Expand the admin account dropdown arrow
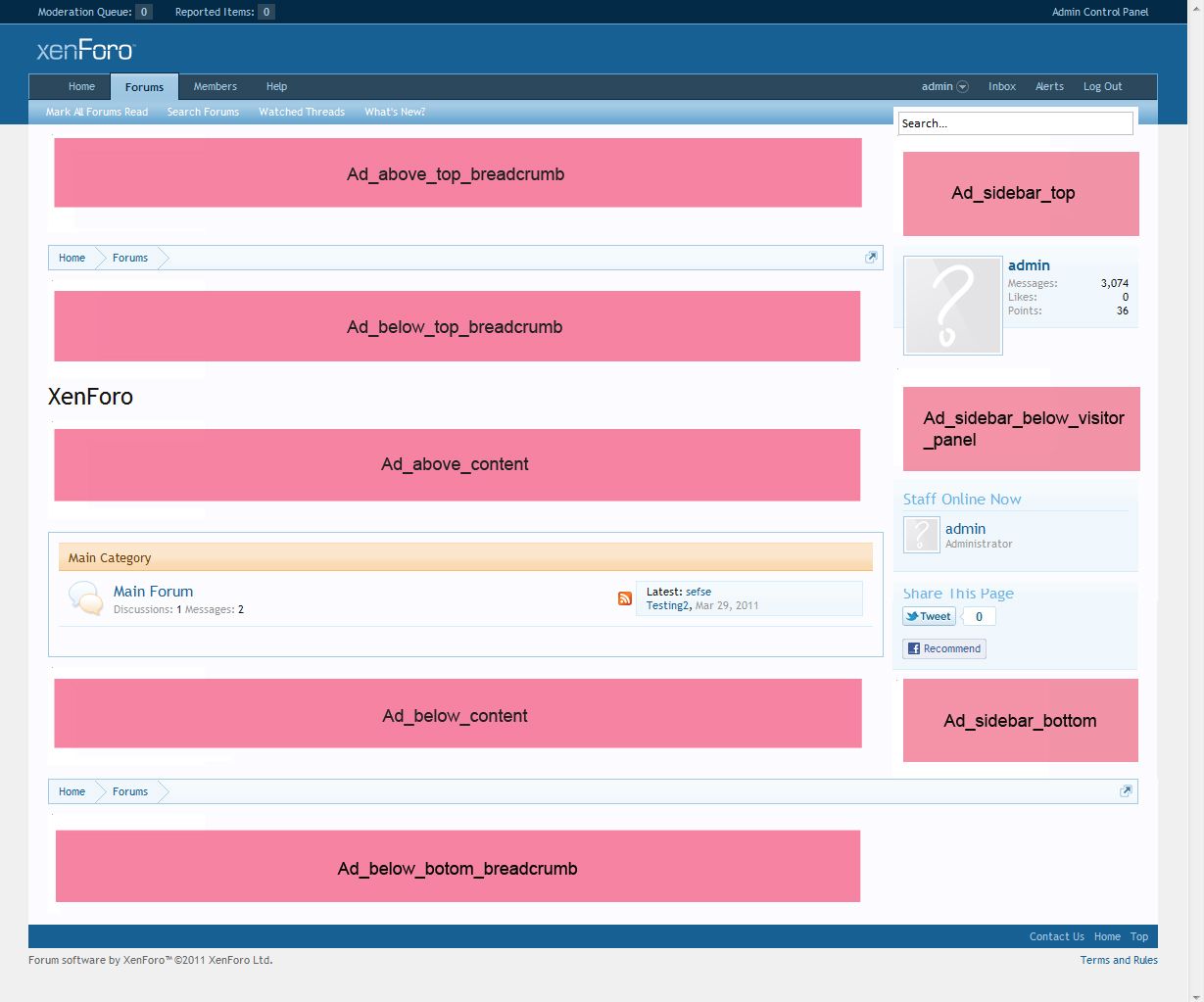Viewport: 1204px width, 1002px height. click(x=962, y=87)
